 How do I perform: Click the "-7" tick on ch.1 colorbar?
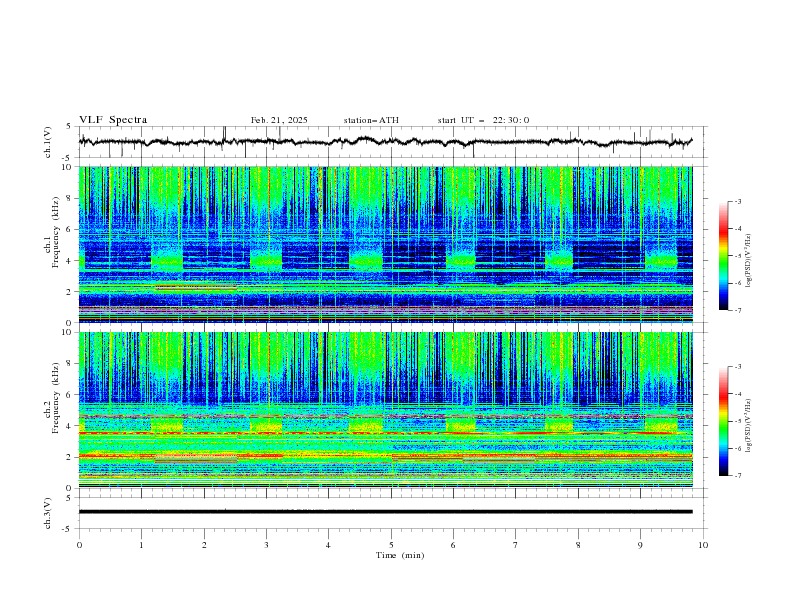pos(737,311)
